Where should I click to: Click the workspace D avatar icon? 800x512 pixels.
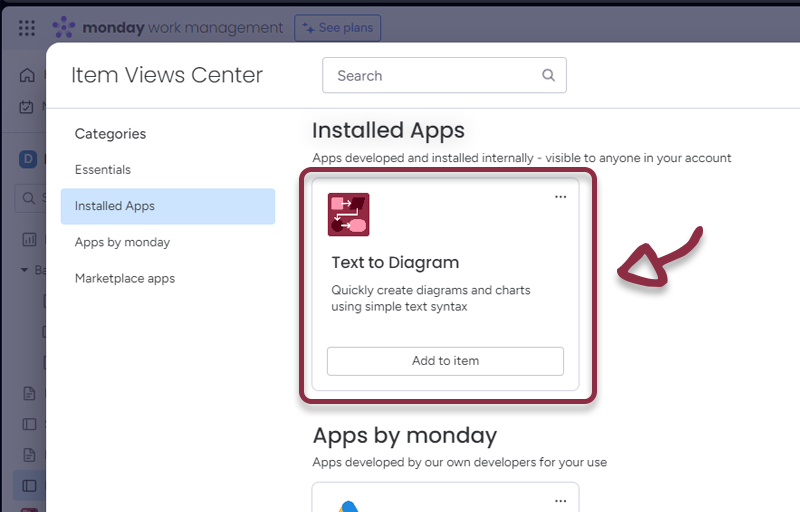[x=28, y=158]
